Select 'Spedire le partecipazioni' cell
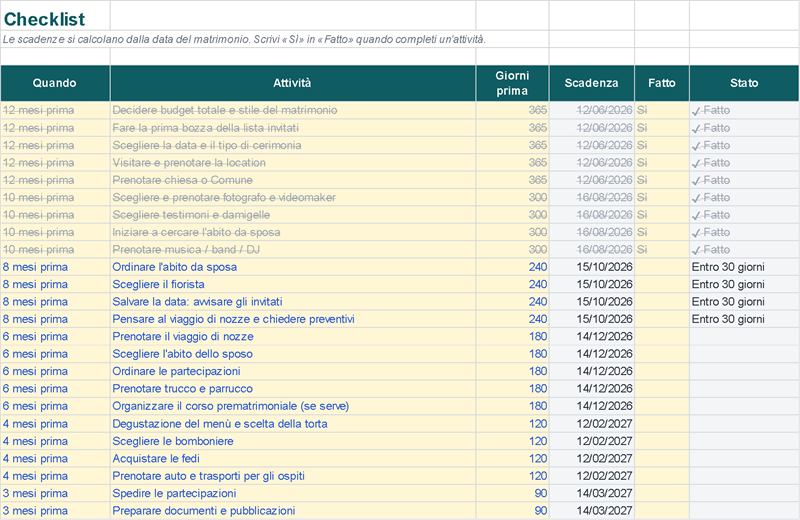Image resolution: width=800 pixels, height=520 pixels. pyautogui.click(x=293, y=492)
